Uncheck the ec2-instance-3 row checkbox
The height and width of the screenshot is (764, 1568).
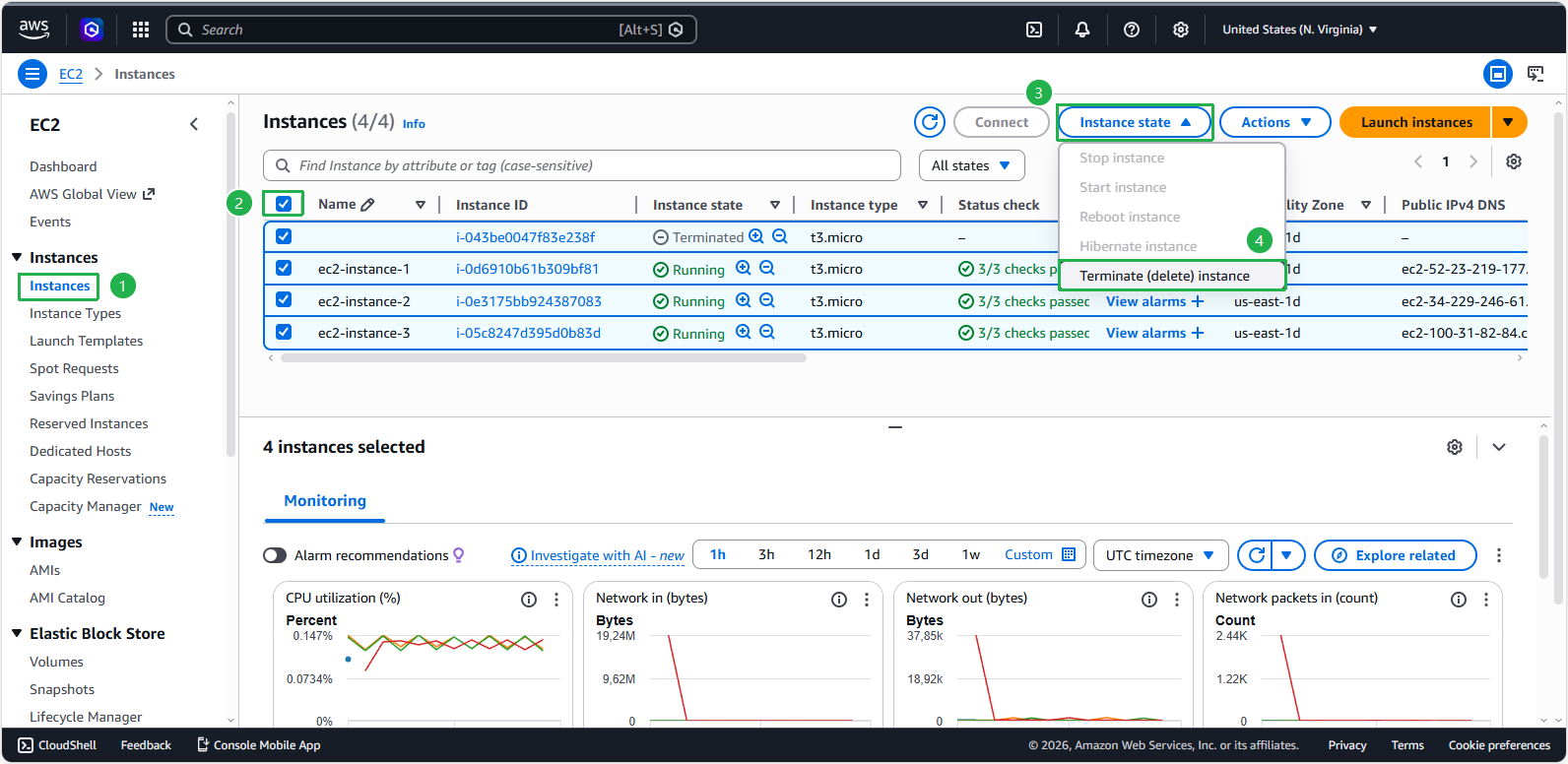pos(284,332)
